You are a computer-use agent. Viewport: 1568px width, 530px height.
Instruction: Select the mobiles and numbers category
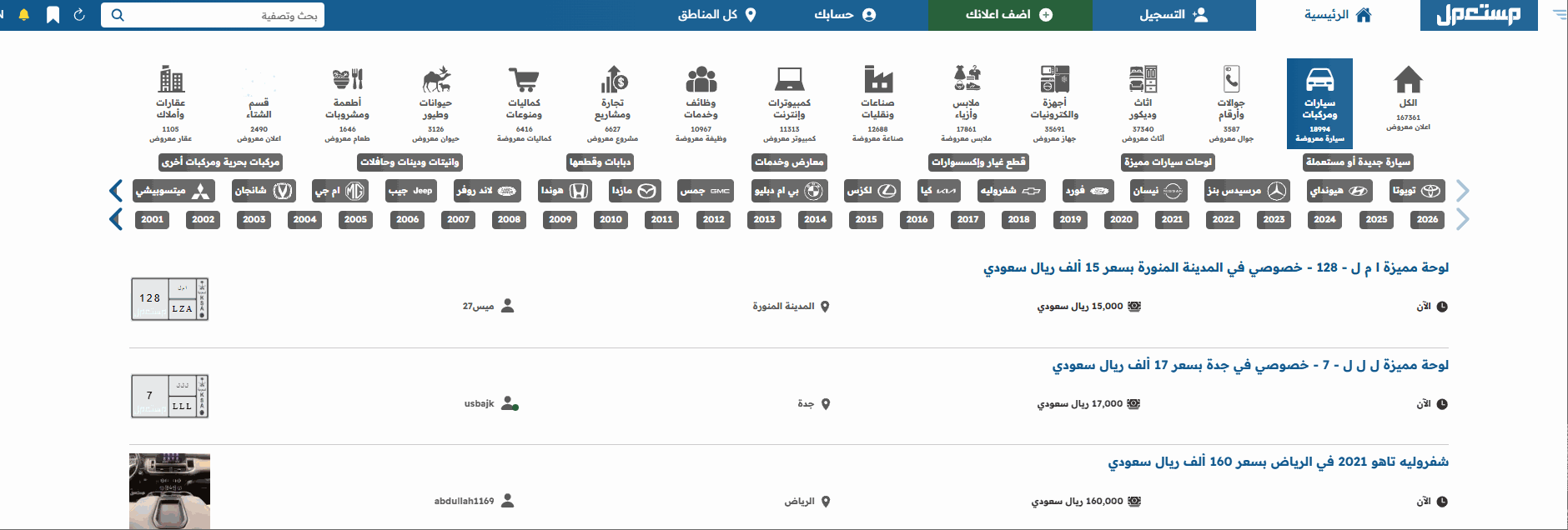click(1231, 80)
